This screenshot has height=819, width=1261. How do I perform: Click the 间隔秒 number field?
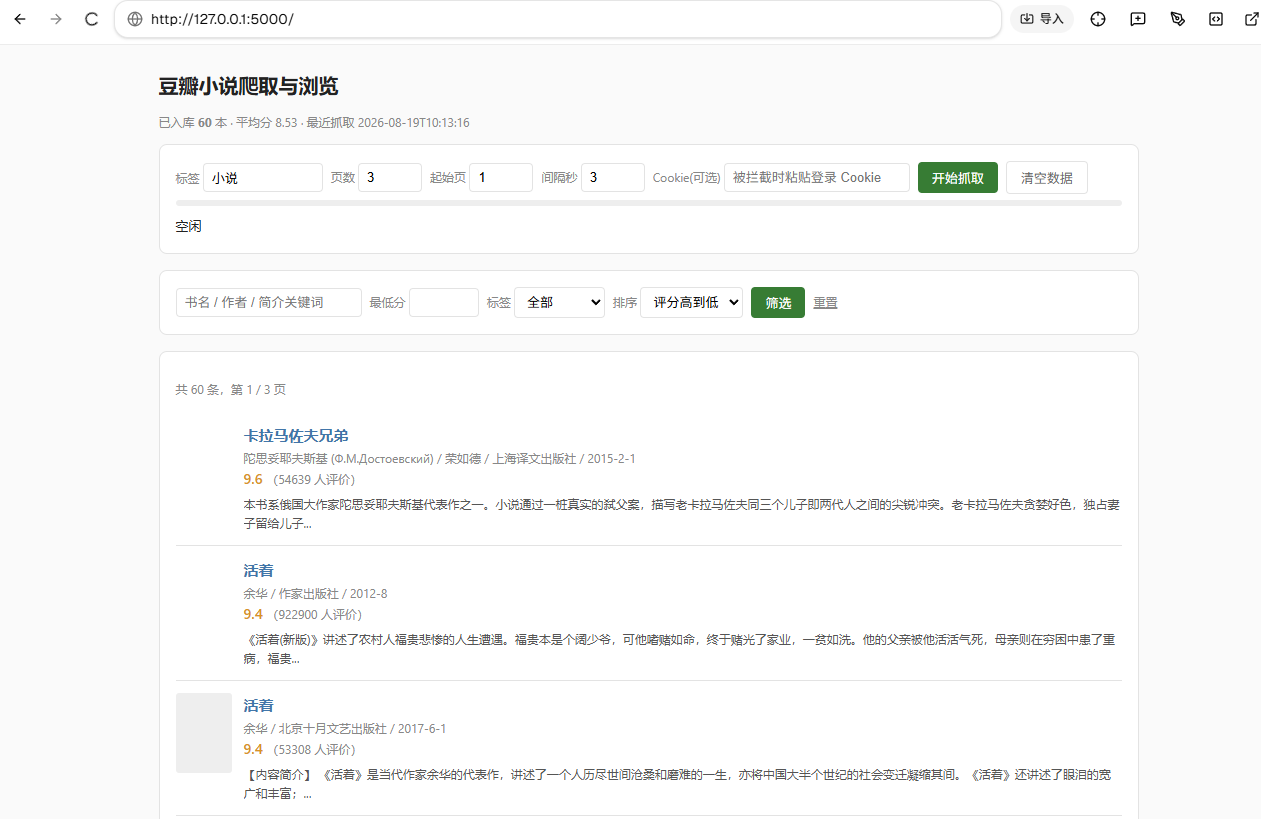613,178
